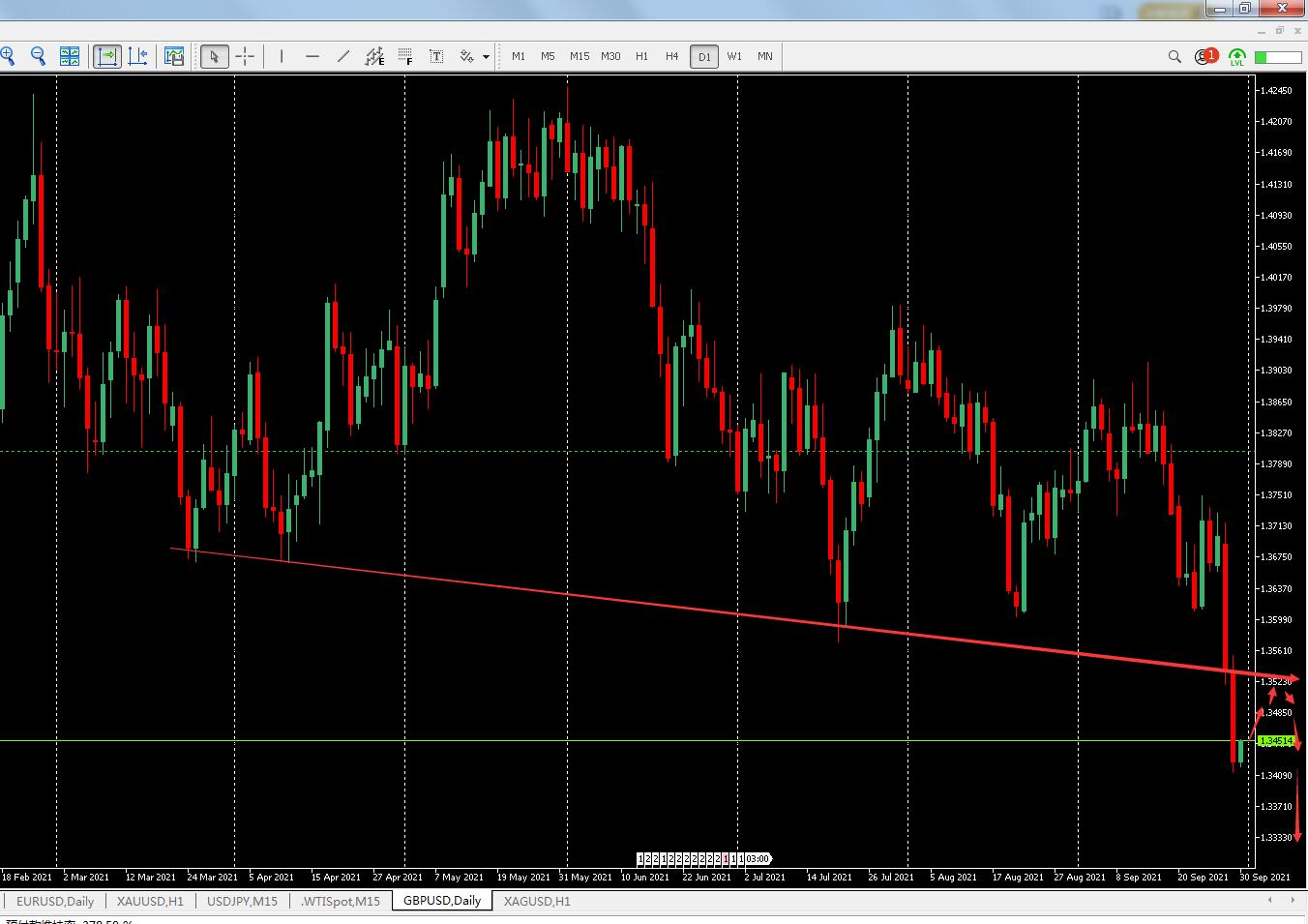Draw a trendline
Viewport: 1308px width, 924px height.
point(343,56)
